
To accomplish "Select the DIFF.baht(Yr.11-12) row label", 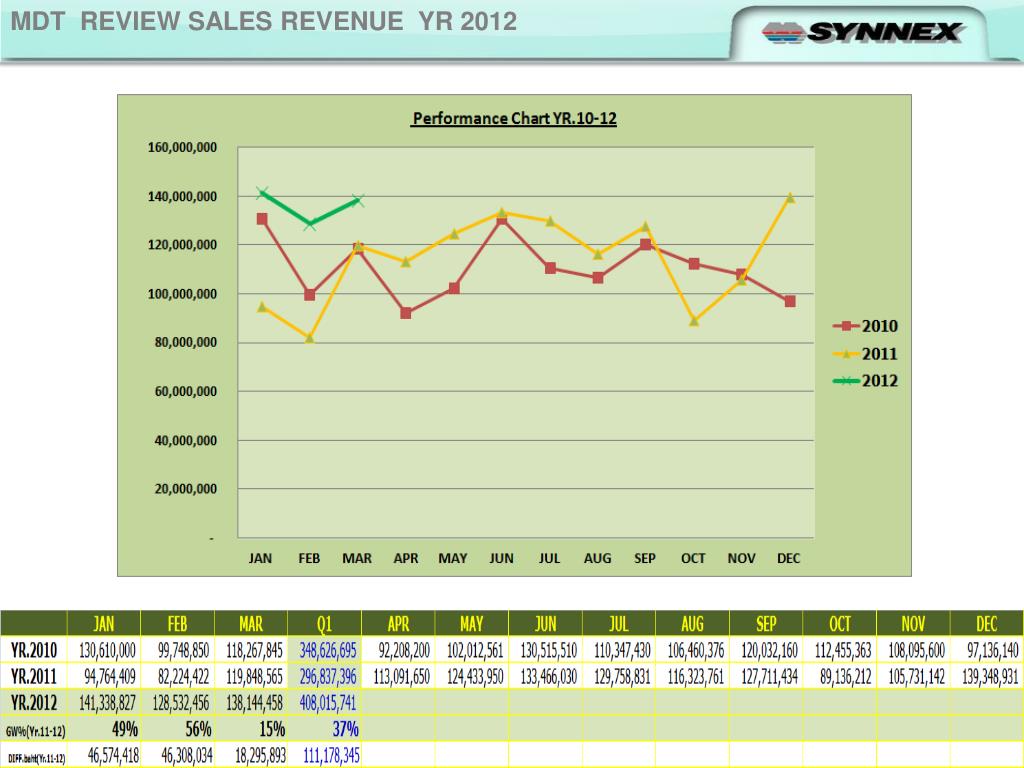I will (36, 758).
